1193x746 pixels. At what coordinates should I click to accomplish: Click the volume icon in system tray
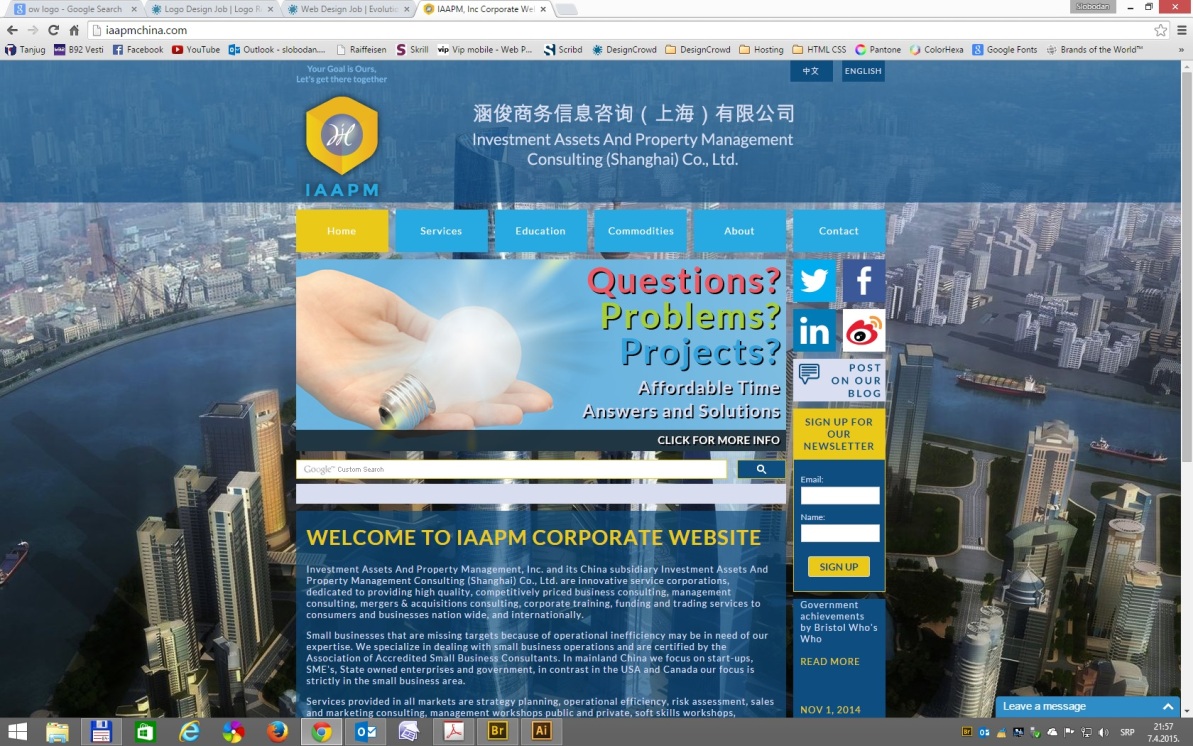click(x=1103, y=732)
